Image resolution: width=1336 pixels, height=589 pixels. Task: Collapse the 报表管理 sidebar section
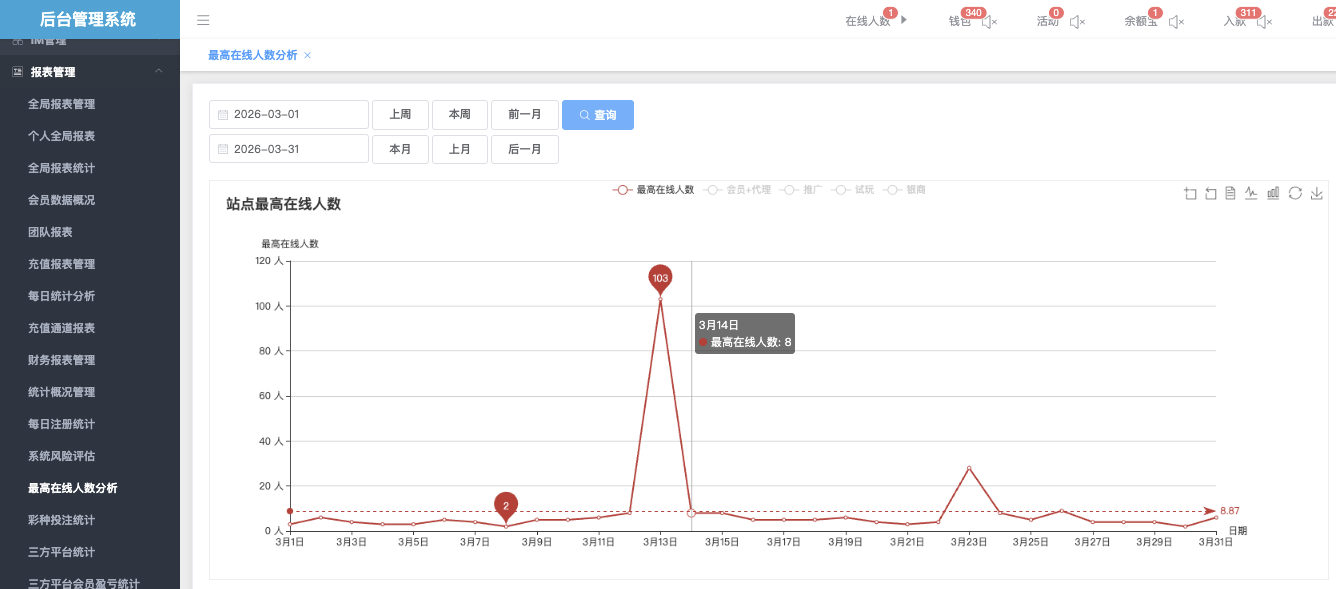158,72
